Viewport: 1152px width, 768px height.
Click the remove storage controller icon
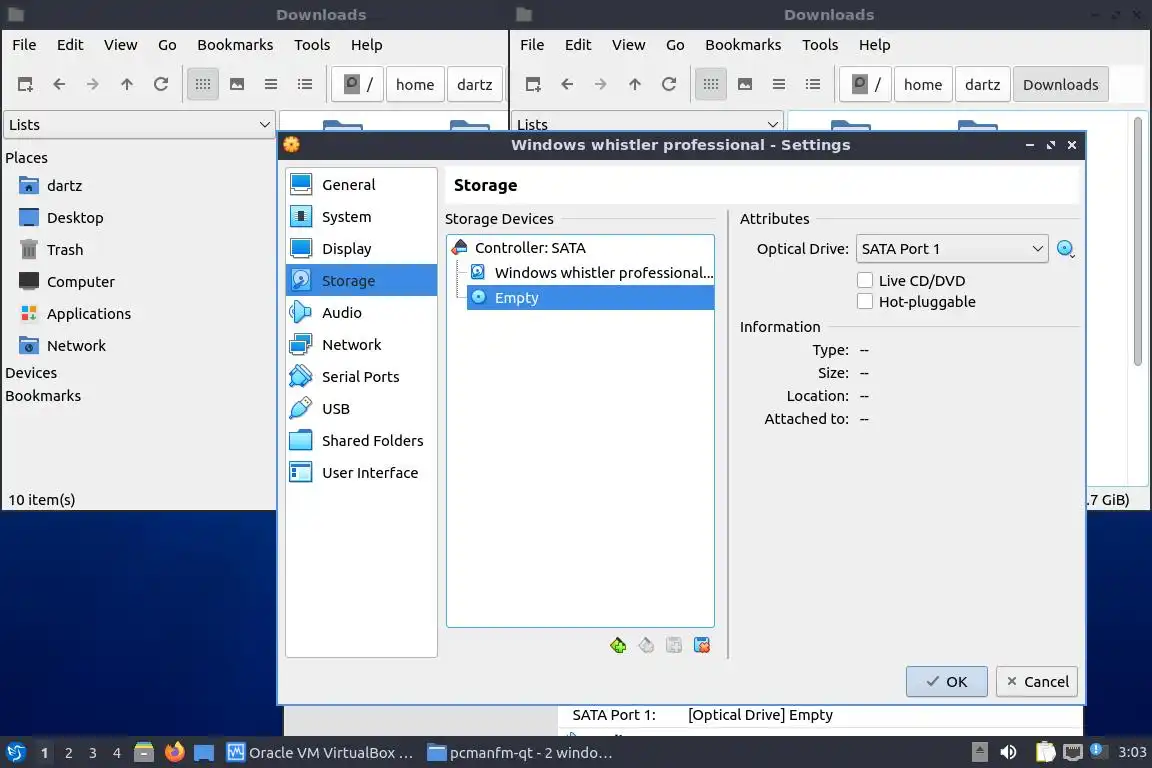pos(646,645)
